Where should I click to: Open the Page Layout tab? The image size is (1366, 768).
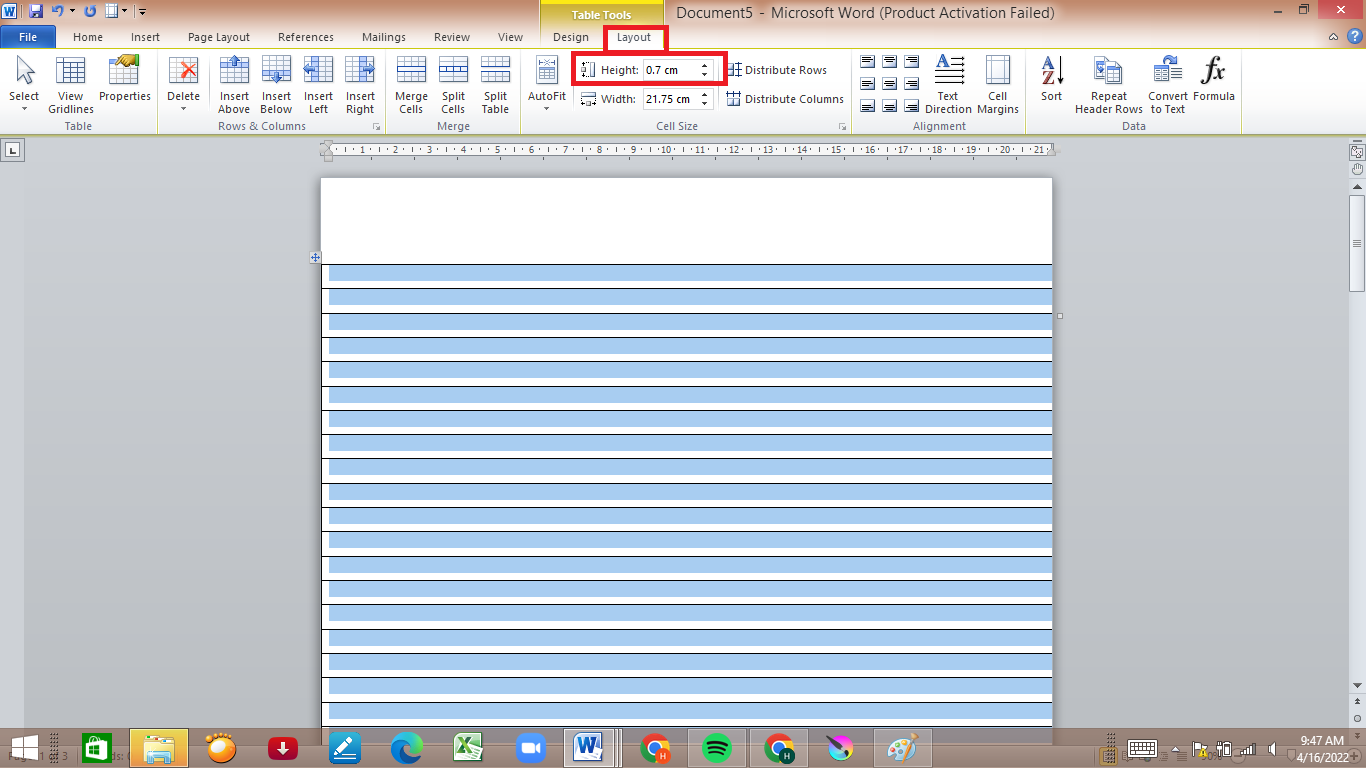coord(219,37)
